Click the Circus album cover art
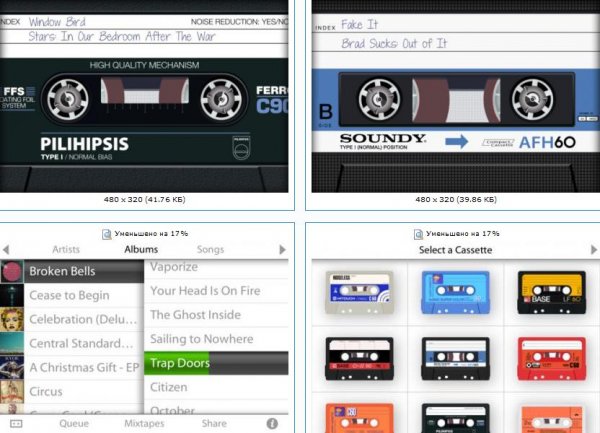The height and width of the screenshot is (433, 600). (x=12, y=392)
